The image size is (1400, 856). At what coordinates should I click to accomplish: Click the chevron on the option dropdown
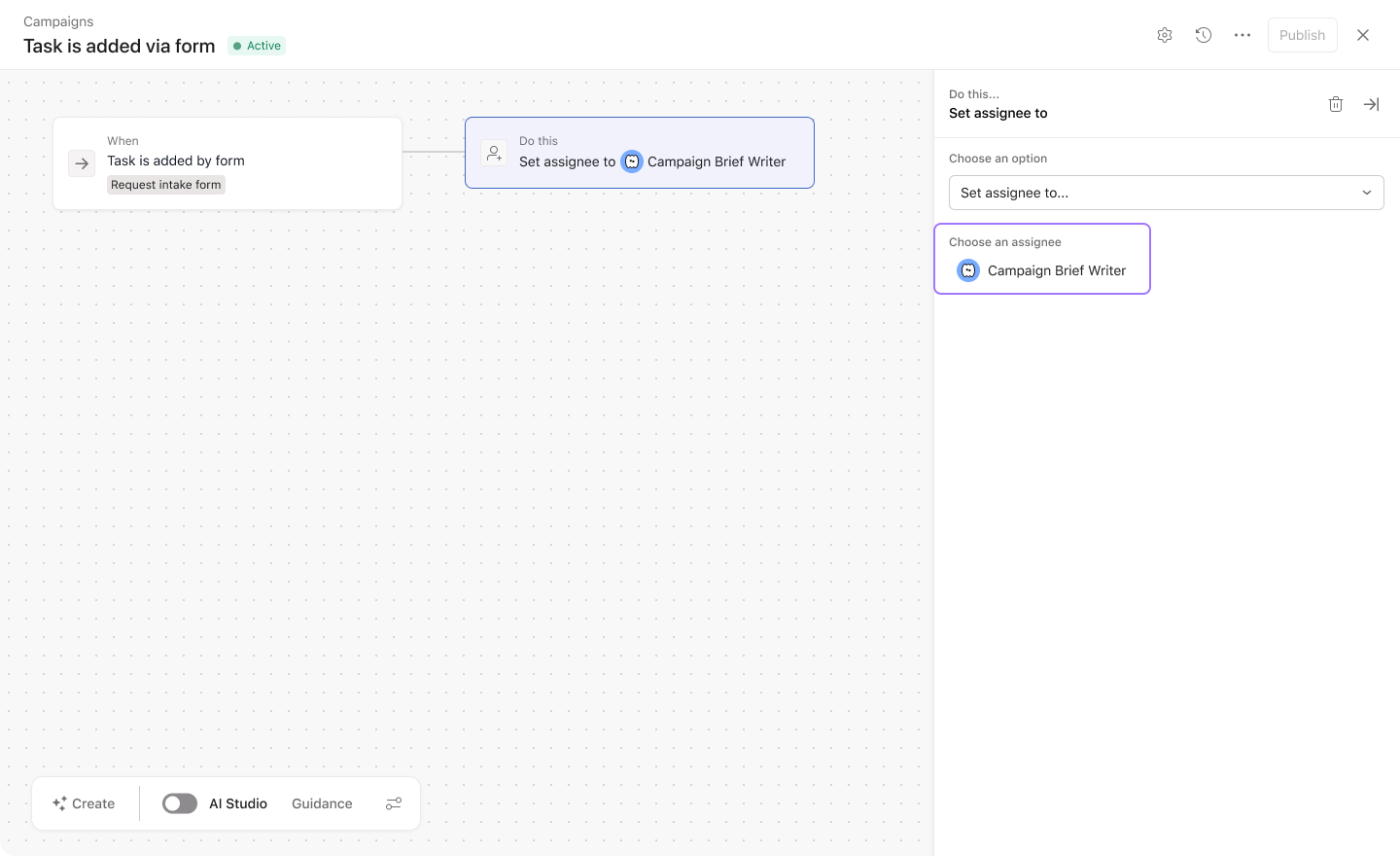[1366, 193]
